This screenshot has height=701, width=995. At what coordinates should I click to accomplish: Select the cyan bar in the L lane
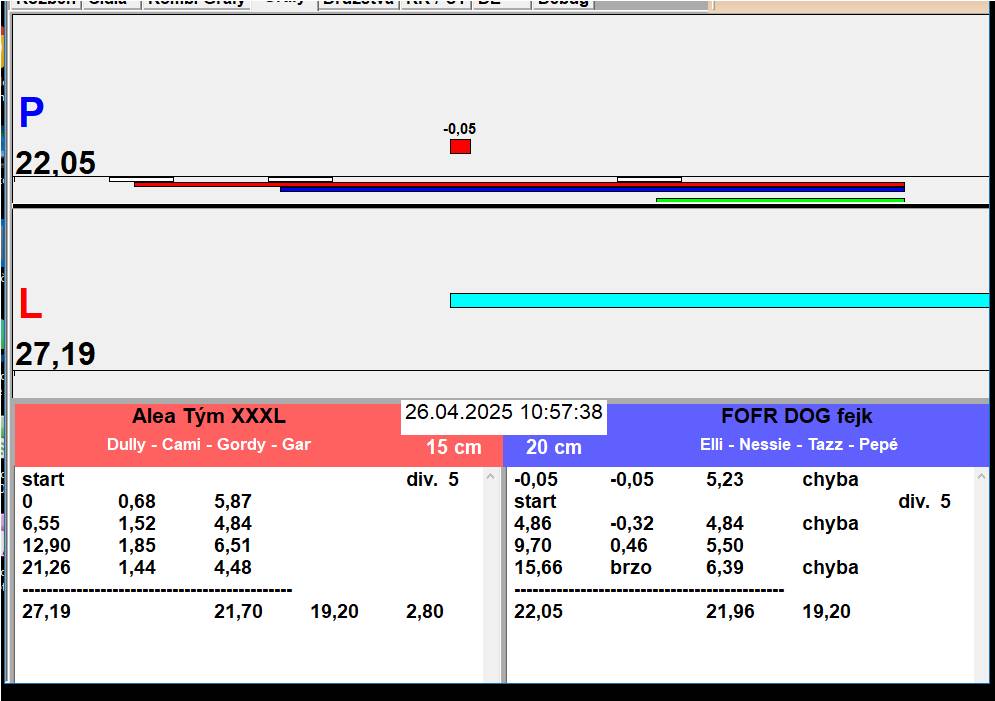point(718,300)
